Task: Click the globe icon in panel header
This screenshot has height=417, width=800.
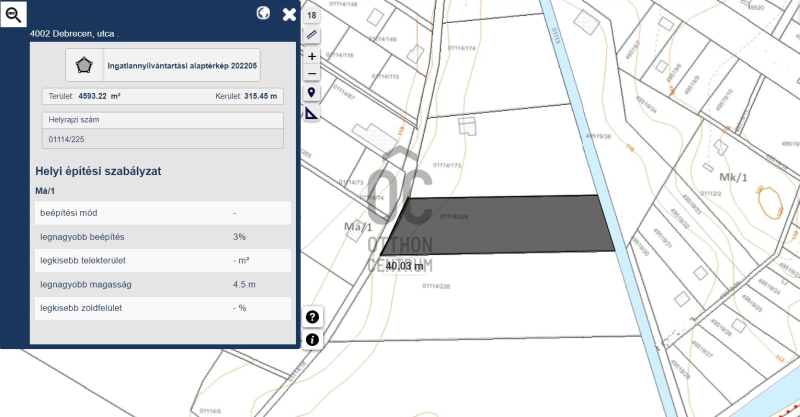Action: pos(264,14)
